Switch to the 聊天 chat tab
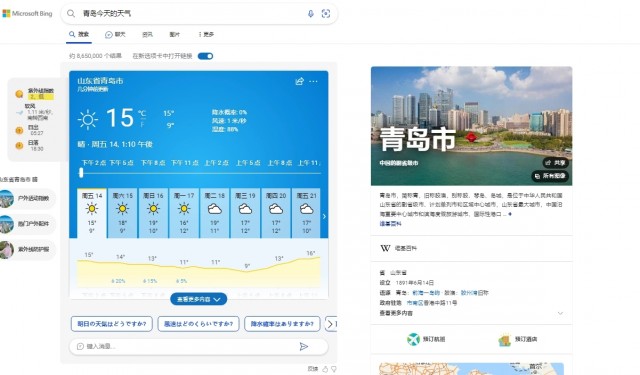The width and height of the screenshot is (640, 375). [x=115, y=35]
